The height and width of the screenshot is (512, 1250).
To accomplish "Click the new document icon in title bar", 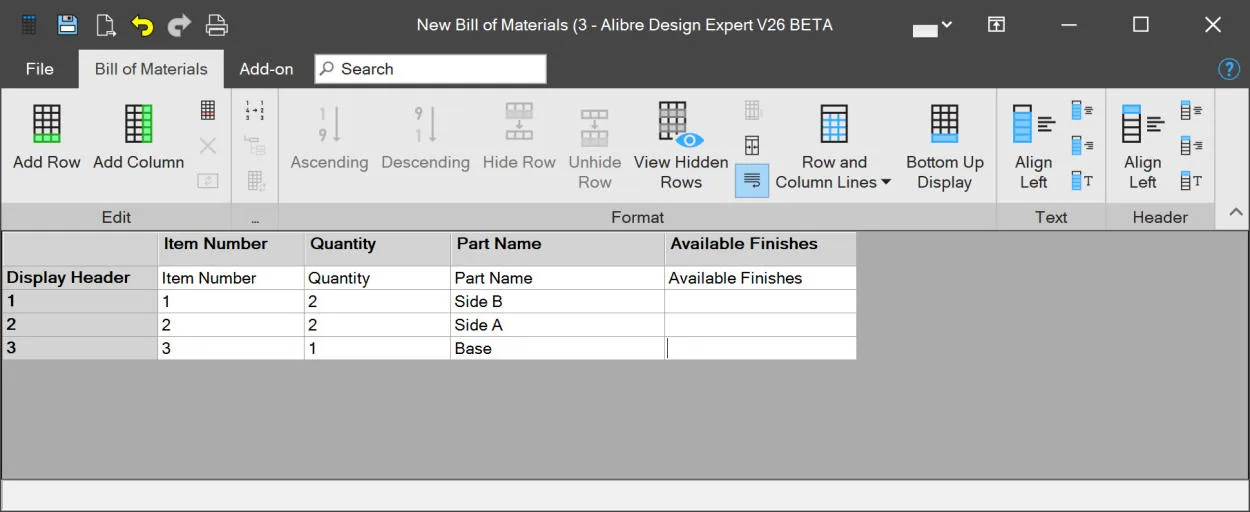I will point(105,25).
